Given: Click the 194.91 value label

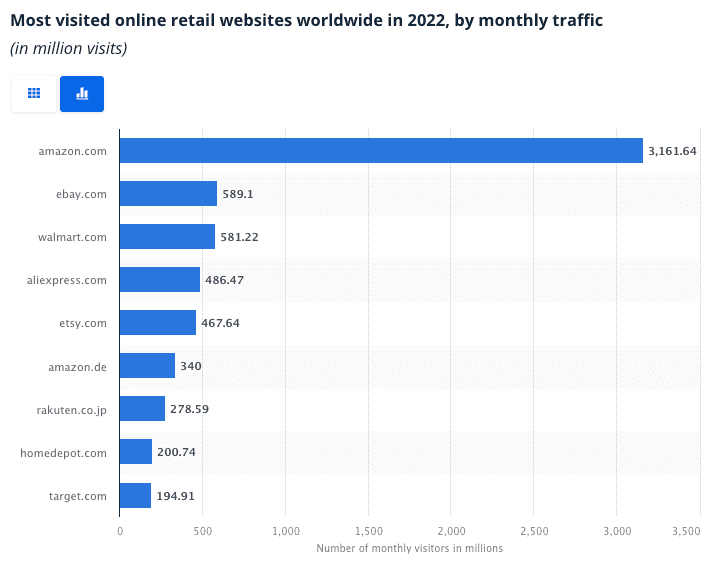Looking at the screenshot, I should click(175, 496).
